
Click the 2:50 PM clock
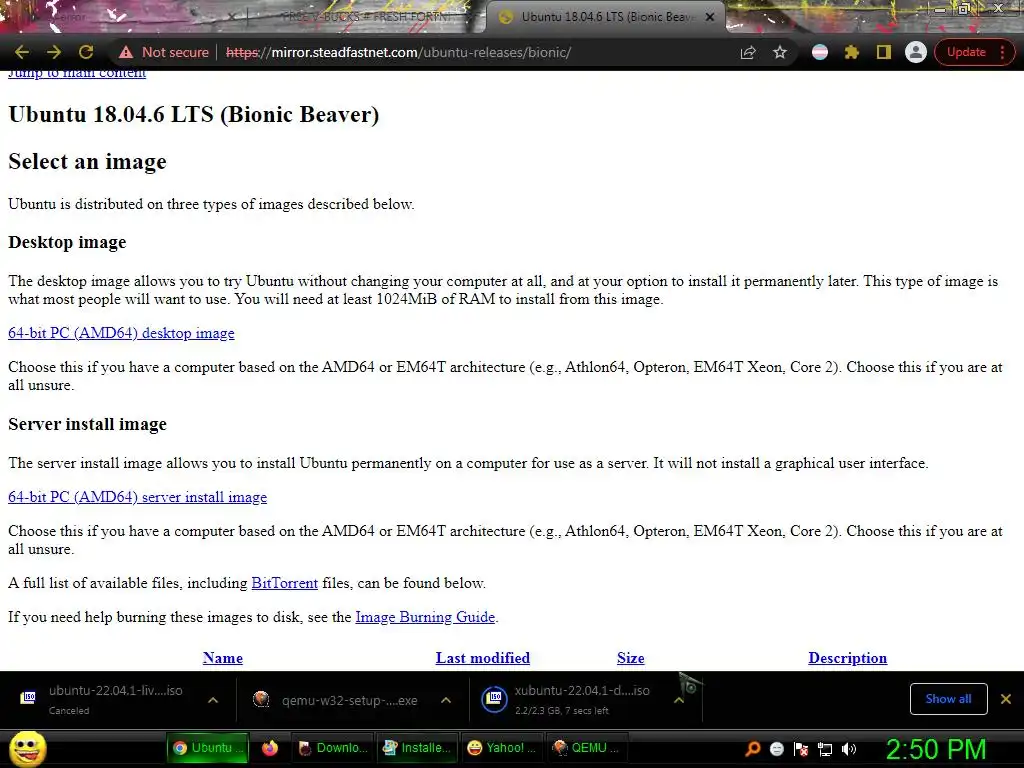pyautogui.click(x=936, y=749)
